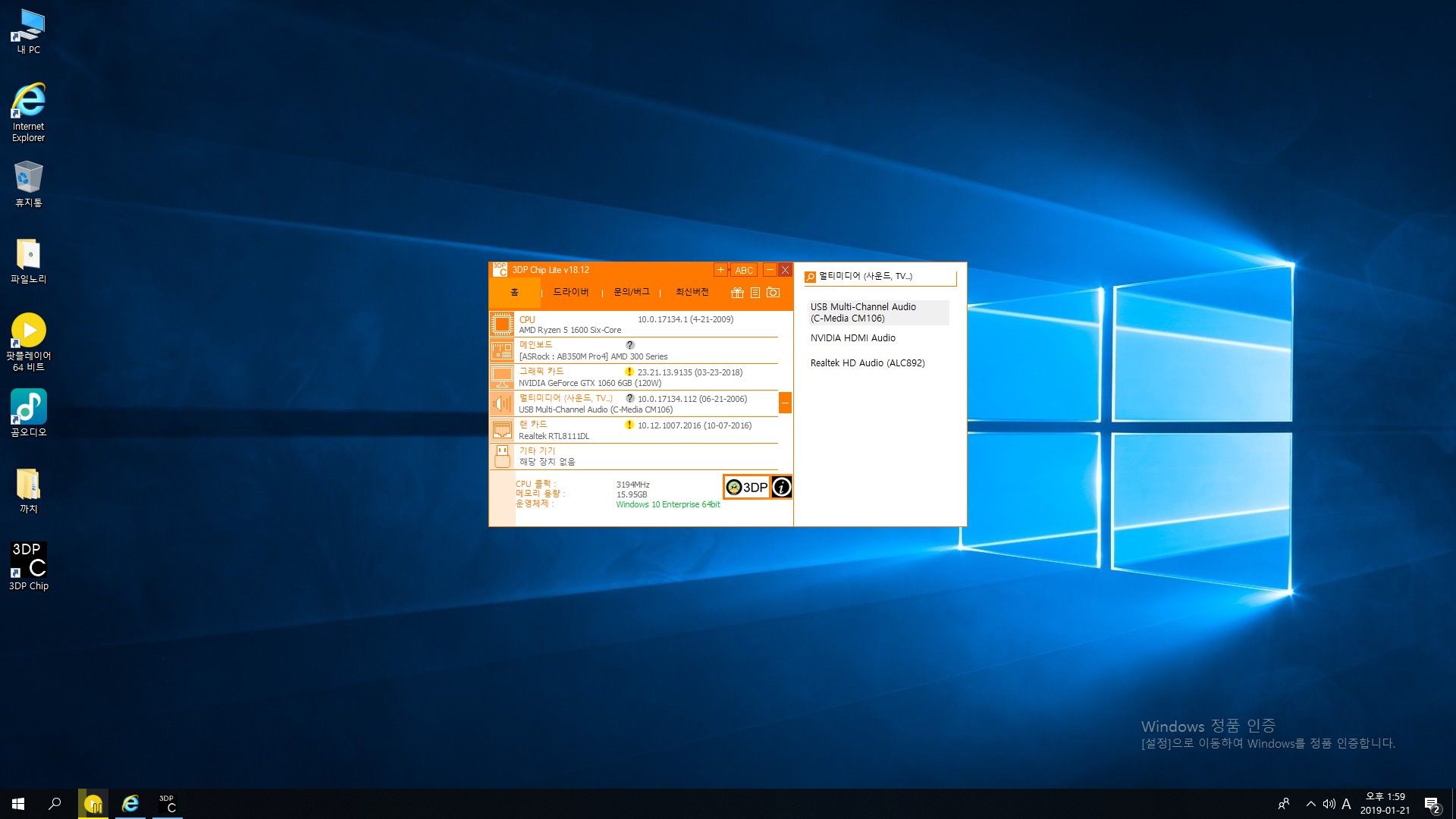
Task: Click the yellow warning icon beside 그래픽 카드
Action: pyautogui.click(x=629, y=372)
